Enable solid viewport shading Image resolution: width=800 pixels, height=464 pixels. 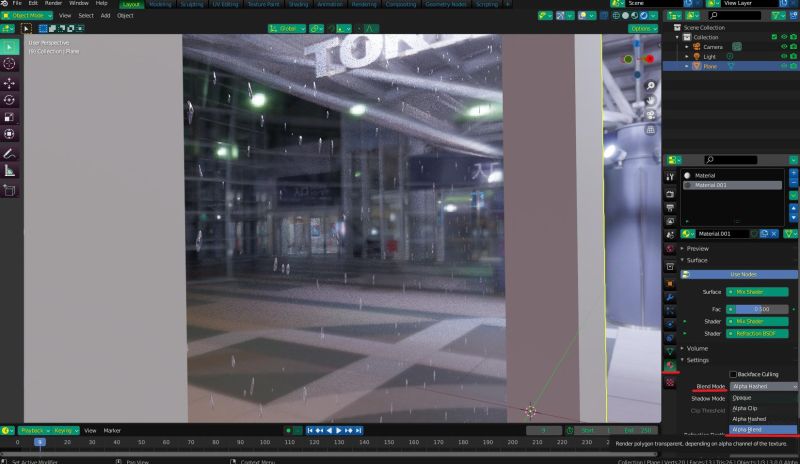[626, 15]
